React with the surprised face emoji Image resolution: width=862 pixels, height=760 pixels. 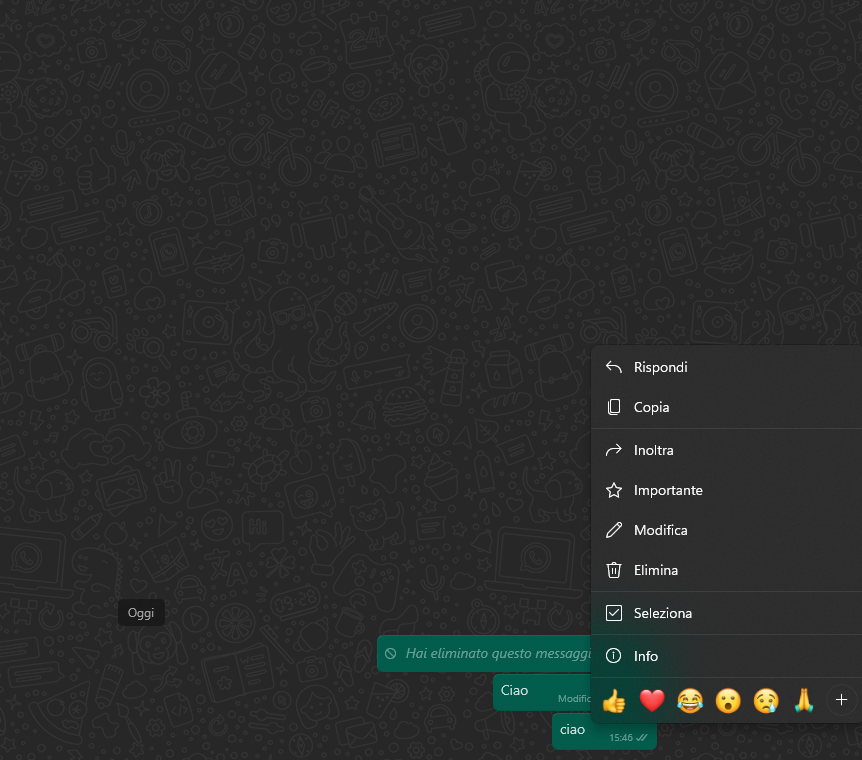[x=727, y=701]
